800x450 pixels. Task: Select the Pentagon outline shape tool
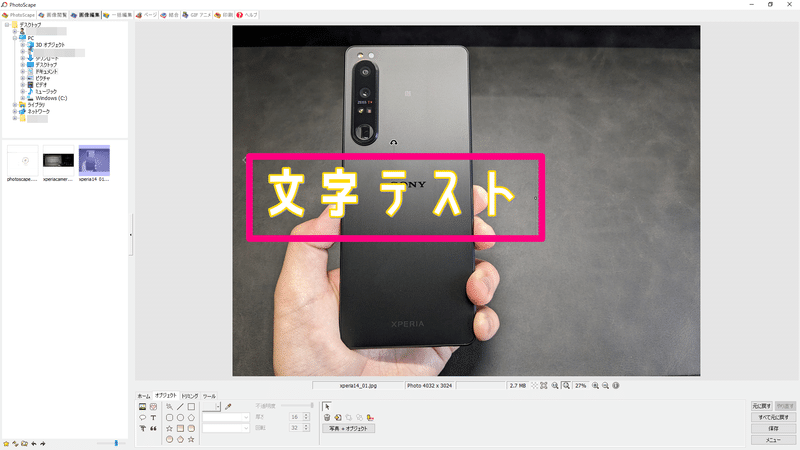pyautogui.click(x=191, y=417)
